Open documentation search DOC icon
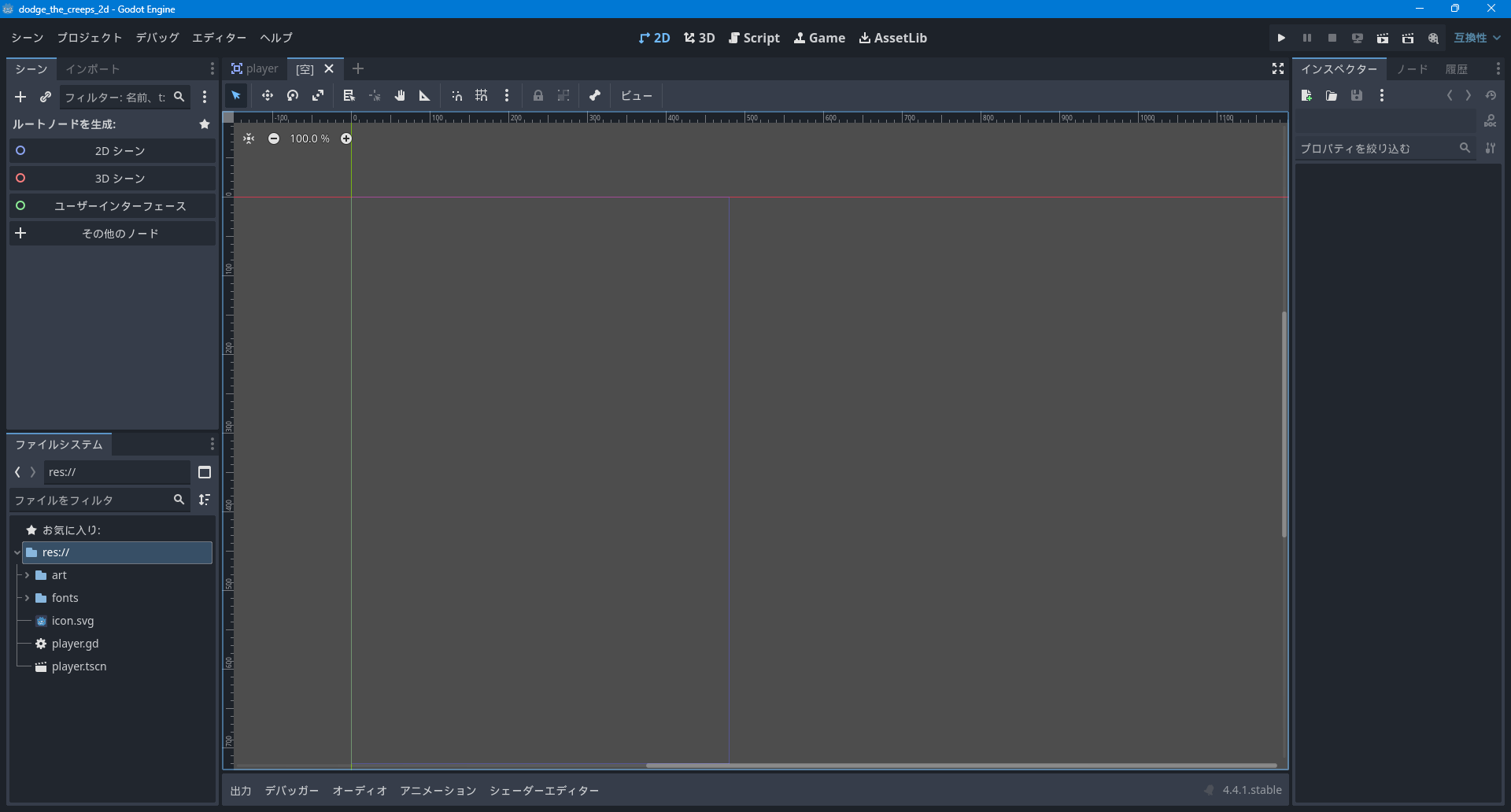The width and height of the screenshot is (1511, 812). coord(1491,121)
